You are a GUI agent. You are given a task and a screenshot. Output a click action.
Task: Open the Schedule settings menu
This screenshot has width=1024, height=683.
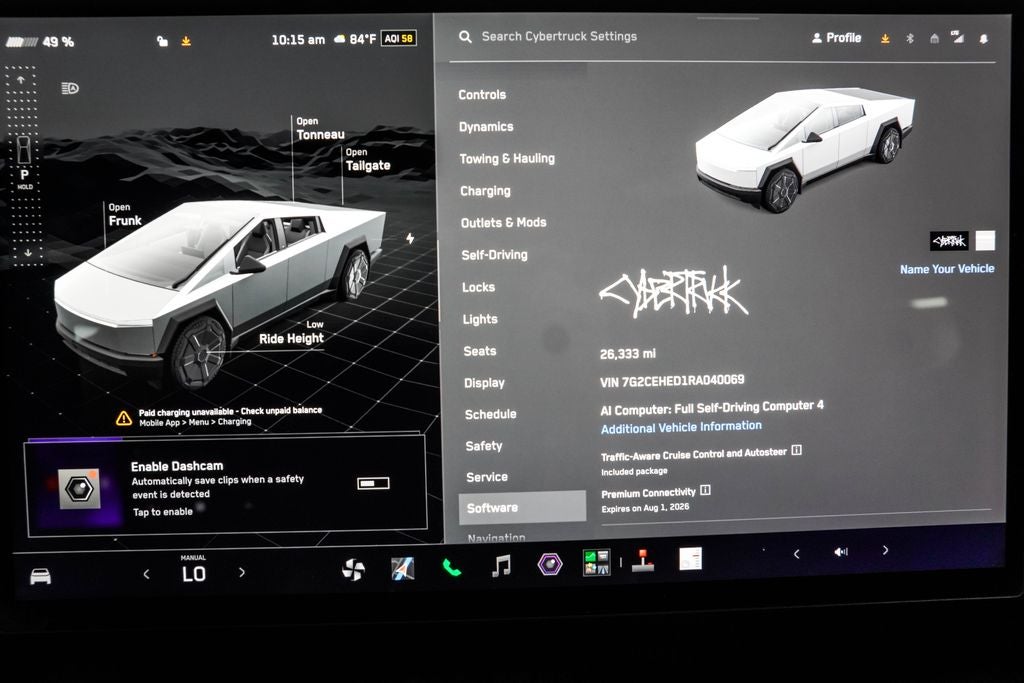tap(490, 414)
